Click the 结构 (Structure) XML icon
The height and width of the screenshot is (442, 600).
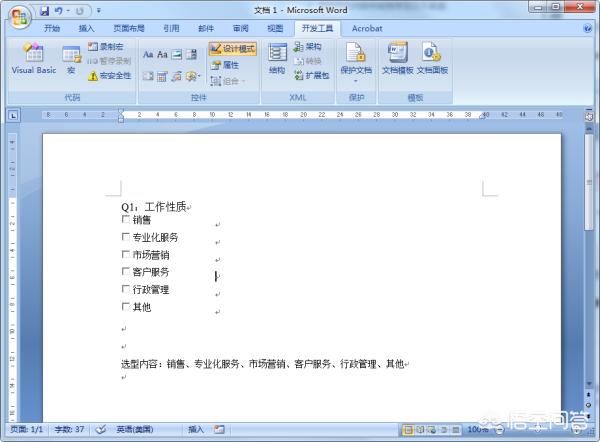coord(277,59)
